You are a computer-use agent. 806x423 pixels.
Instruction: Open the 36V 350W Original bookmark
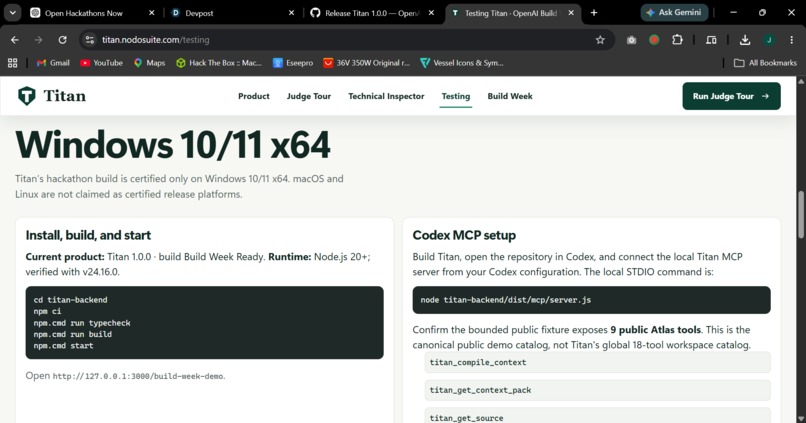click(x=366, y=63)
